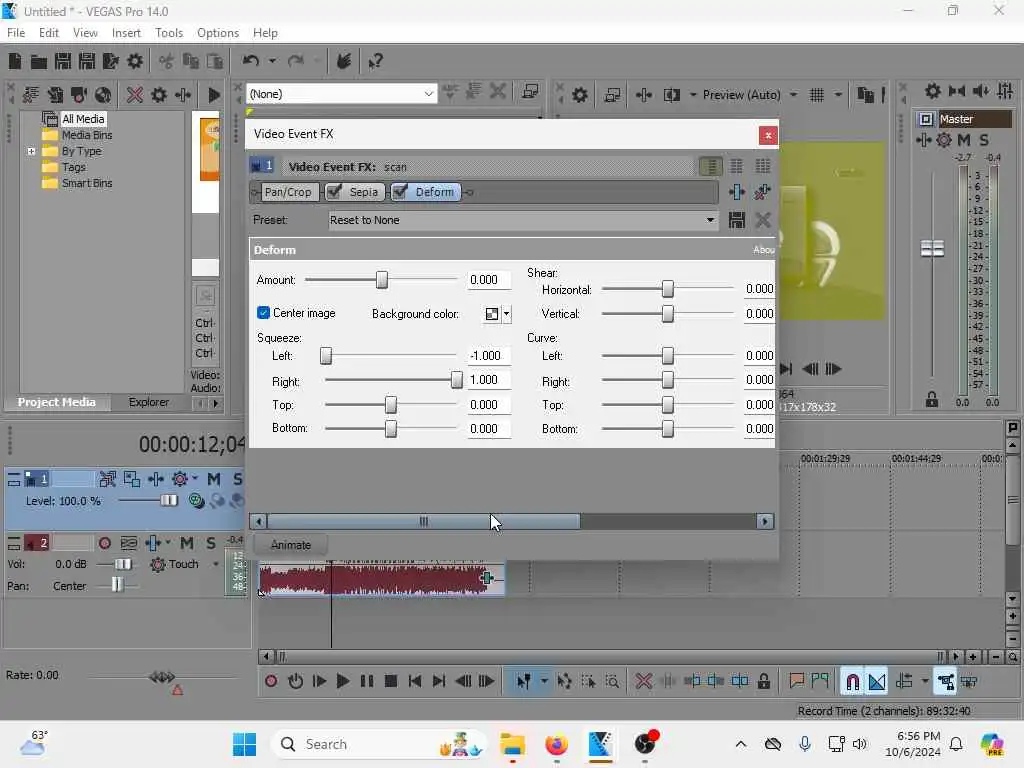Screen dimensions: 1024x768
Task: Click the Squeeze Left slider handle
Action: [326, 356]
